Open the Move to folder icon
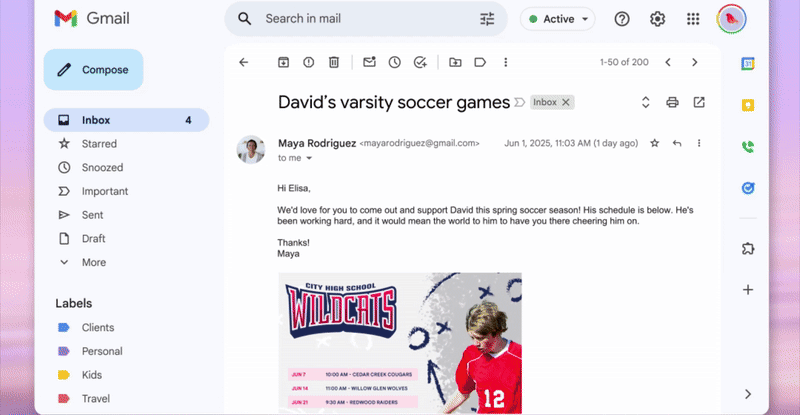The width and height of the screenshot is (800, 415). [x=455, y=62]
